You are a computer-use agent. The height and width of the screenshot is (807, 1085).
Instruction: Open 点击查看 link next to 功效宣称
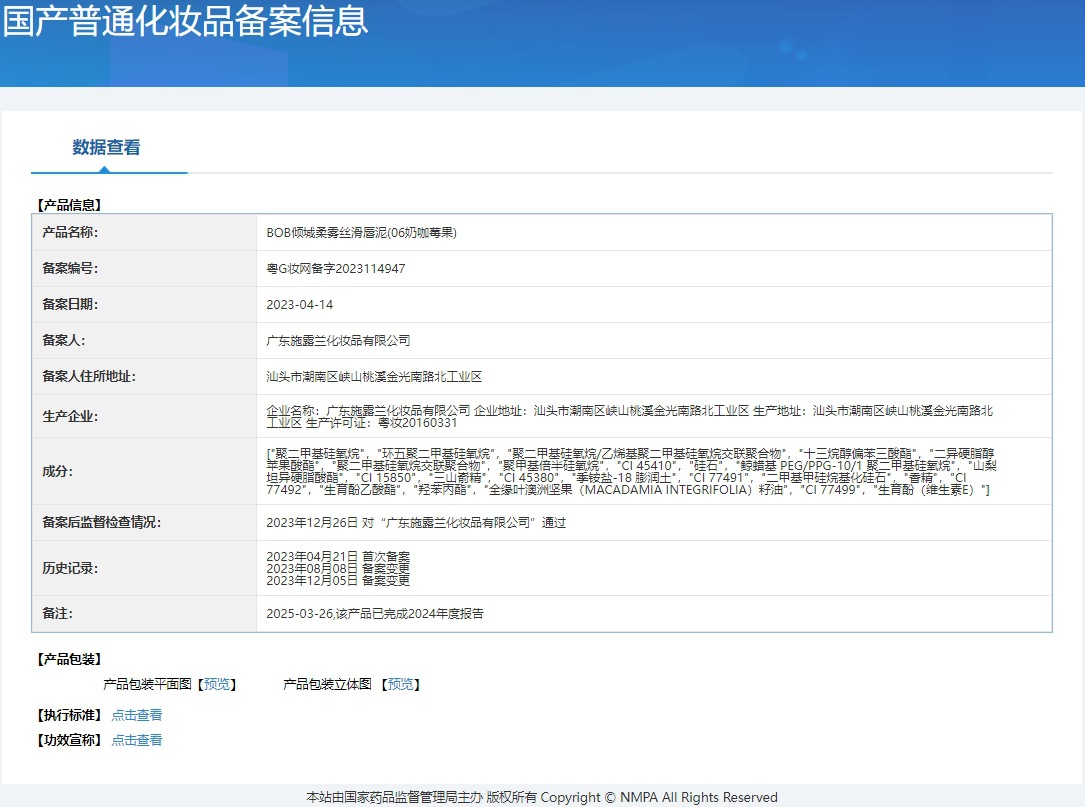(x=137, y=740)
